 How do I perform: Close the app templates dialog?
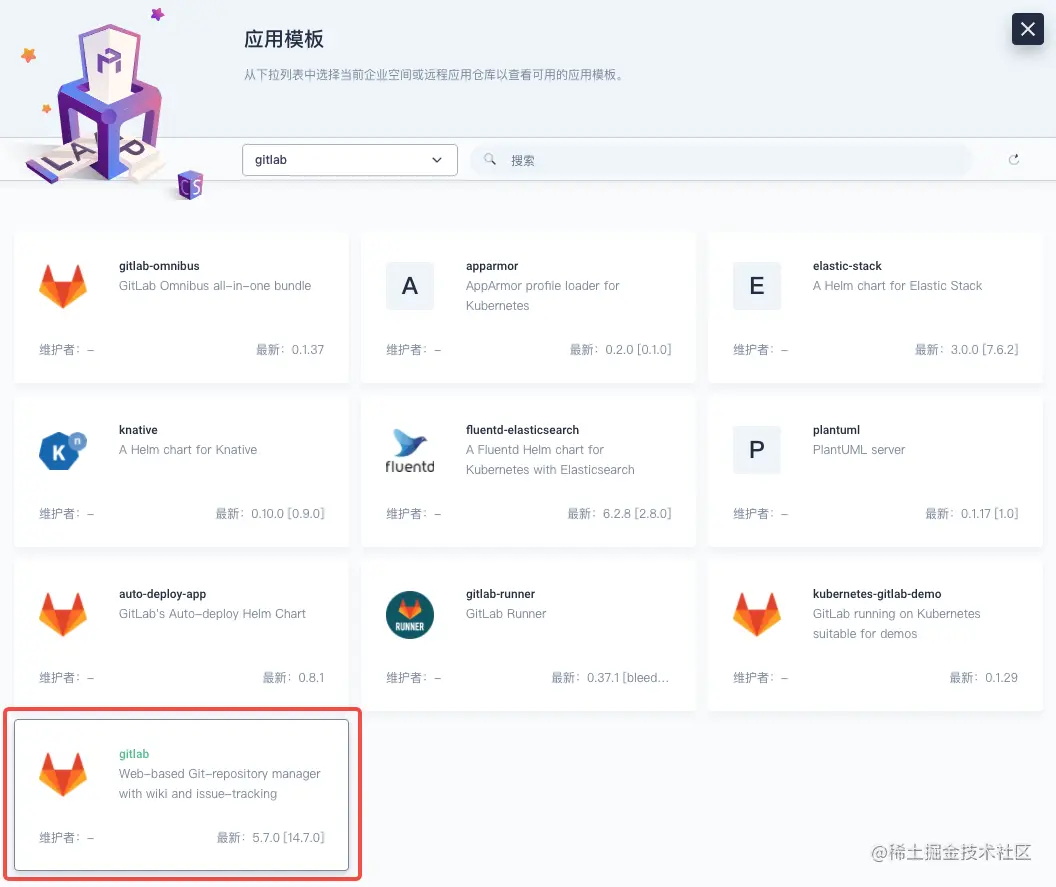[x=1028, y=29]
